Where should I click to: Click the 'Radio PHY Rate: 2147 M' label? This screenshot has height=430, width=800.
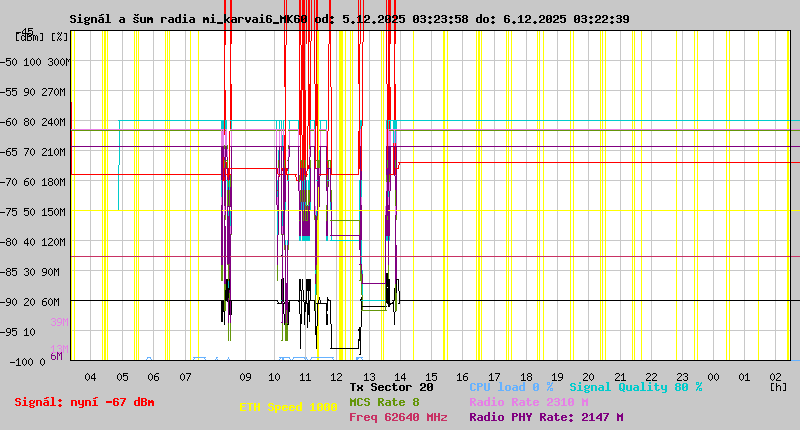546,417
